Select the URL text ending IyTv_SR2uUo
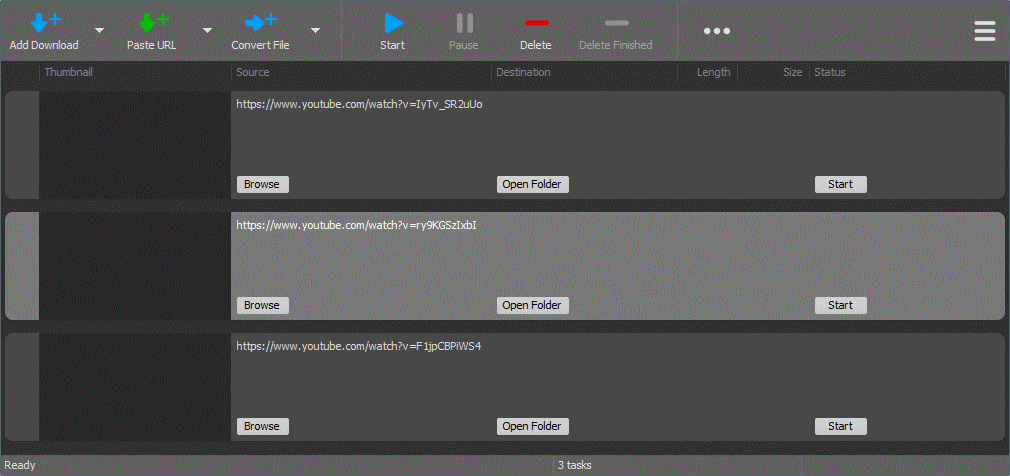This screenshot has width=1010, height=476. [x=359, y=104]
